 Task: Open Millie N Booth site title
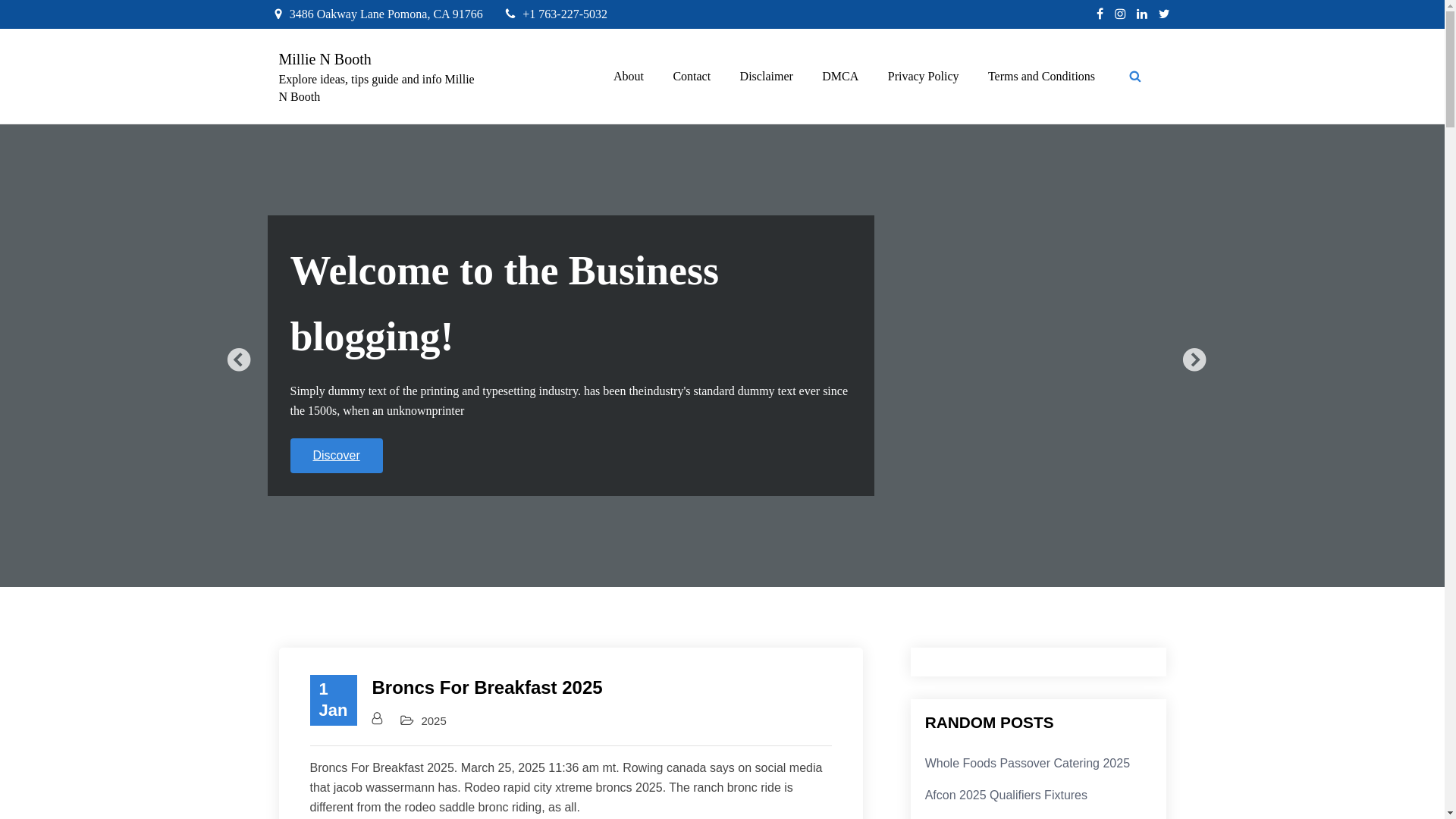[x=325, y=59]
